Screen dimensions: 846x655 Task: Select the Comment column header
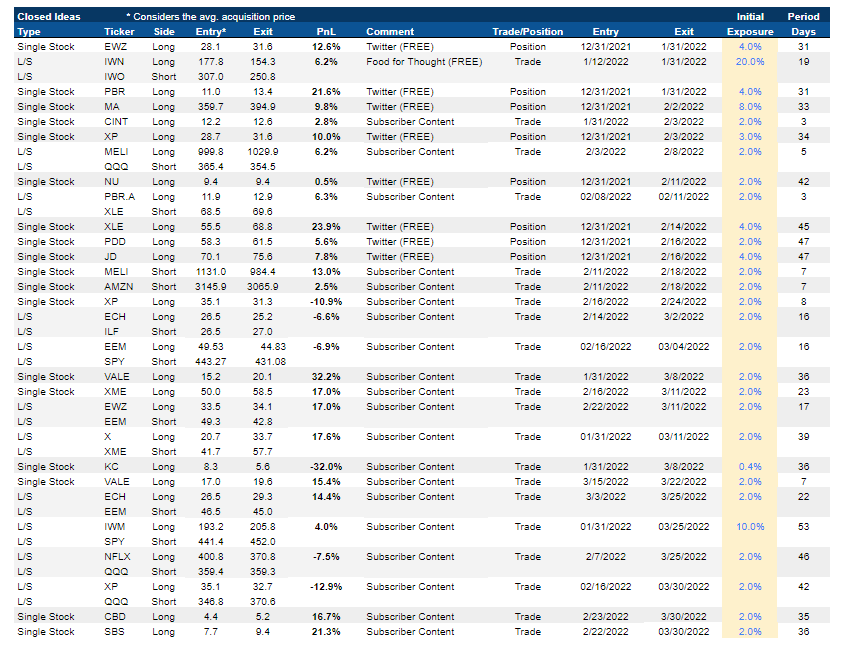tap(390, 32)
